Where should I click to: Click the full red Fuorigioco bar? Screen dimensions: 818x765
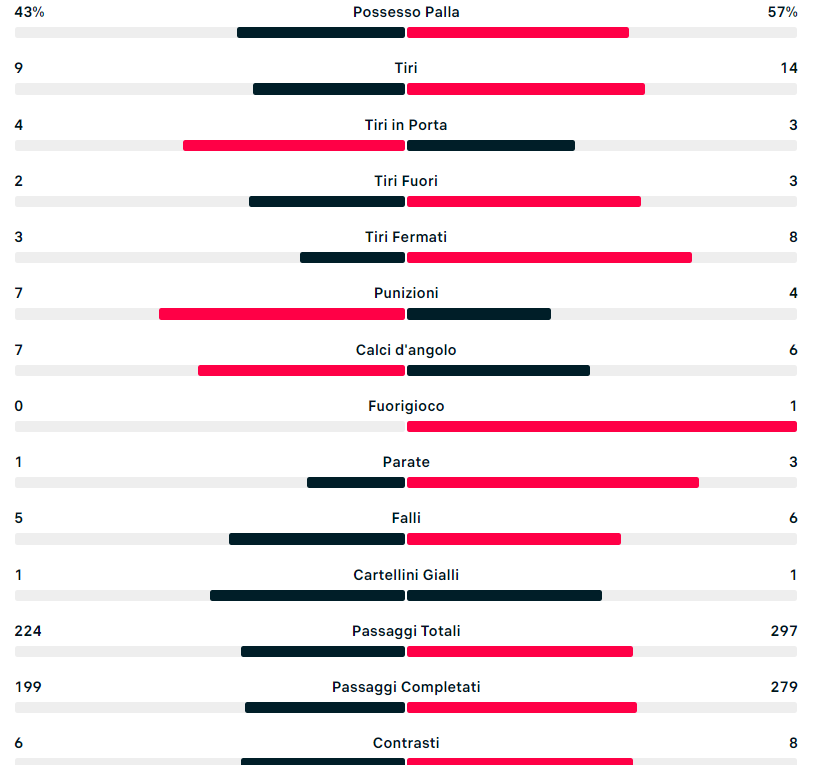(x=602, y=427)
